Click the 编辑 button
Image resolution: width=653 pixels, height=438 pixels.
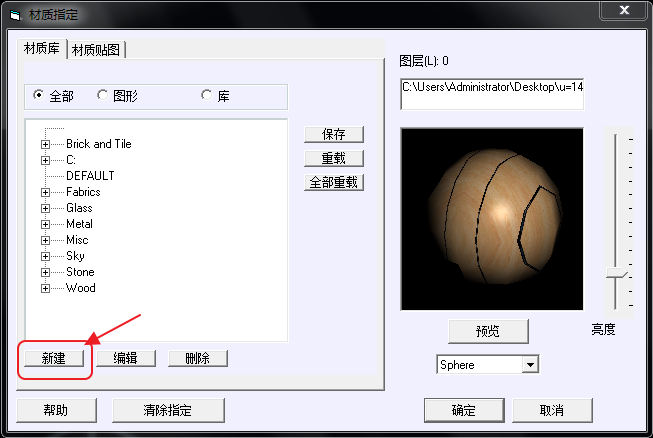coord(125,358)
